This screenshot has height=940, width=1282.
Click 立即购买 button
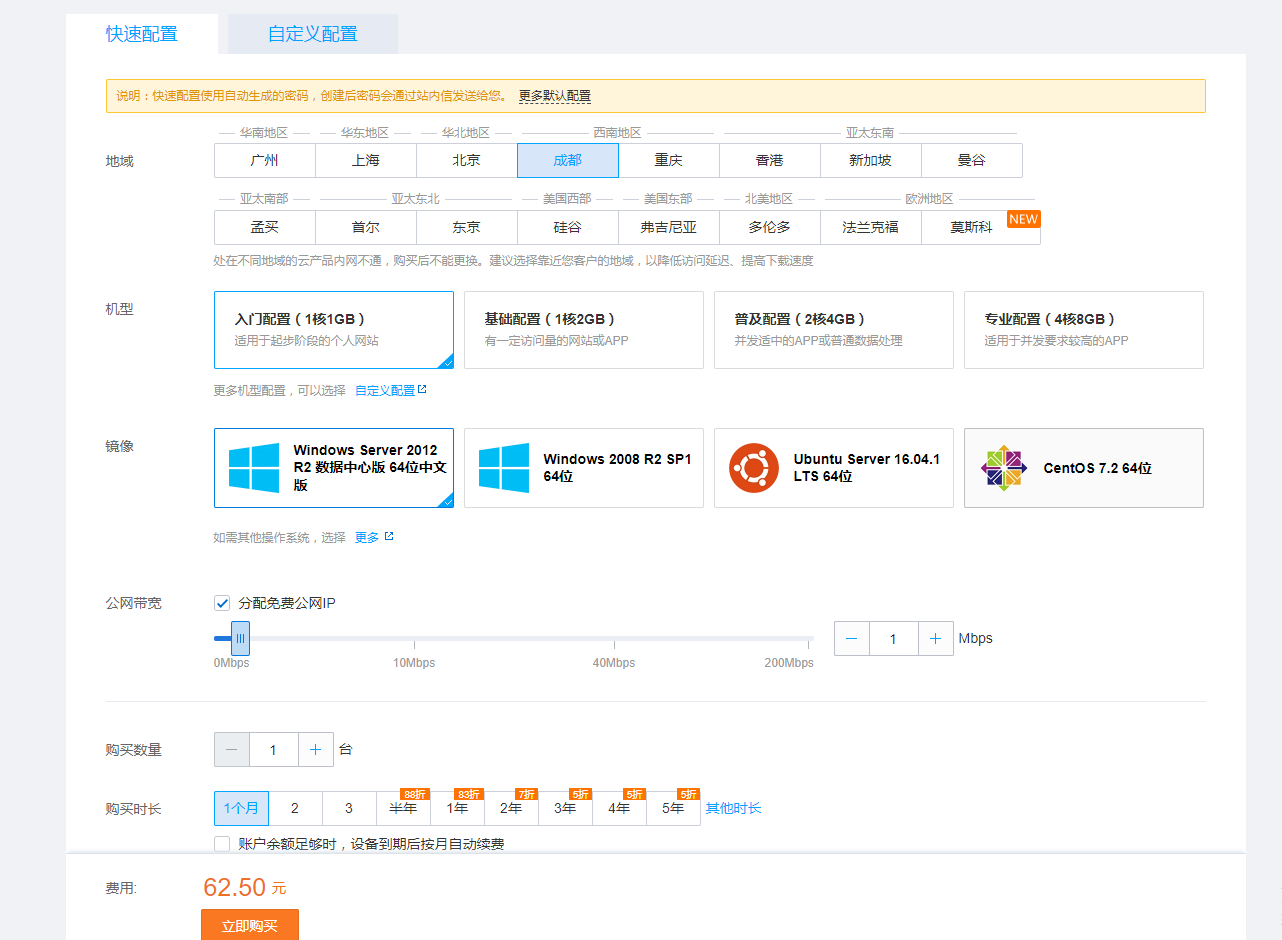pyautogui.click(x=250, y=926)
